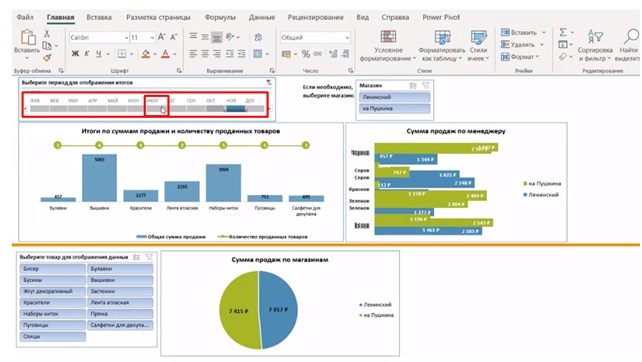Image resolution: width=642 pixels, height=362 pixels.
Task: Open the Power Pivot tab
Action: coord(441,17)
